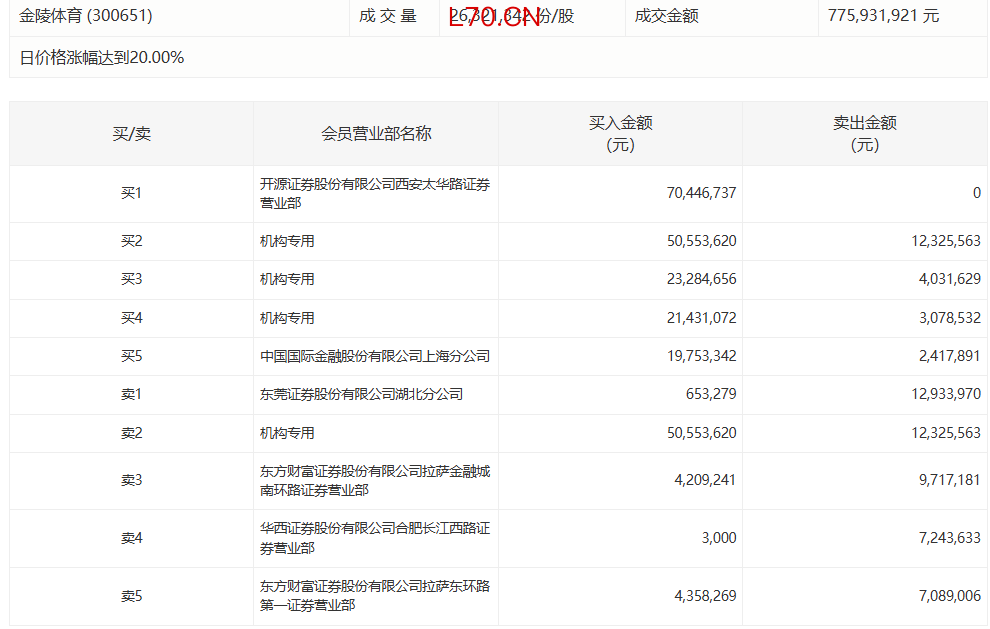This screenshot has width=990, height=629.
Task: Click the 买入金额(元) column header
Action: click(620, 134)
